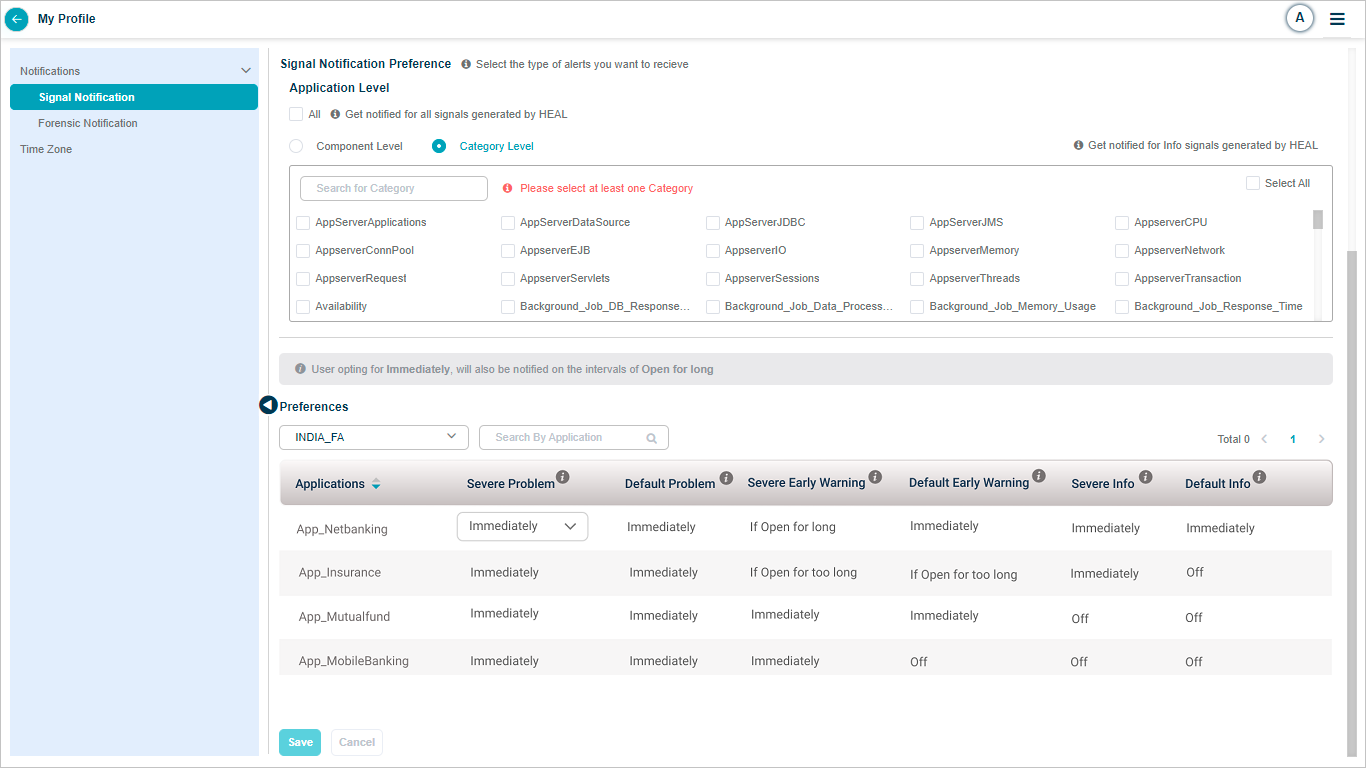Click the back arrow beside My Profile
Viewport: 1366px width, 768px height.
17,19
